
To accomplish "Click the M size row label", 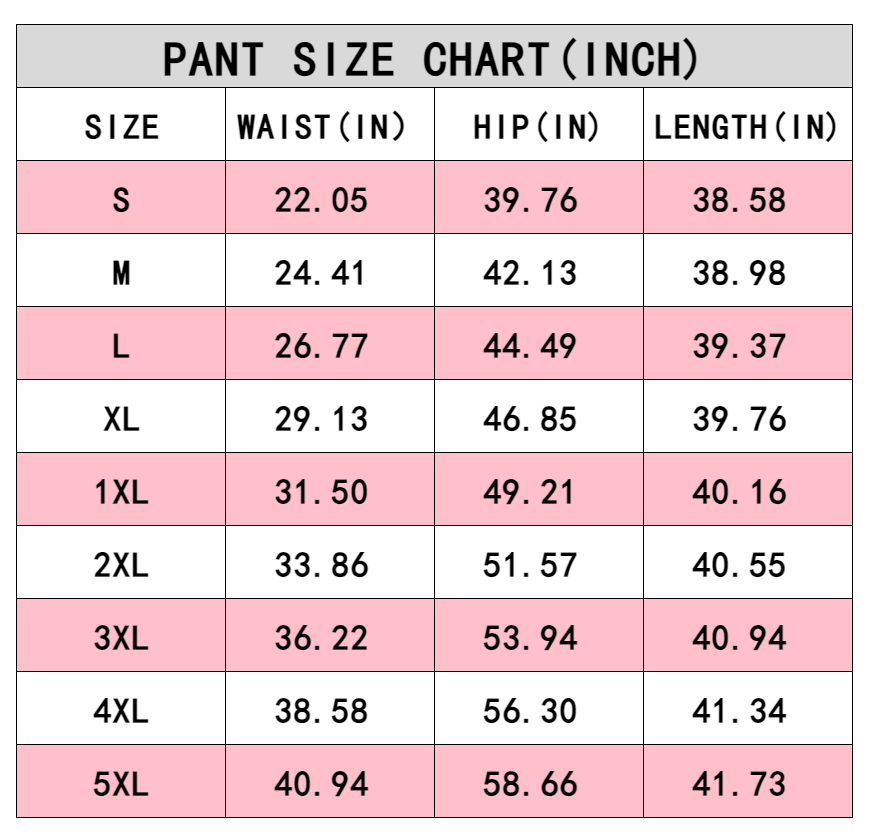I will click(x=121, y=273).
